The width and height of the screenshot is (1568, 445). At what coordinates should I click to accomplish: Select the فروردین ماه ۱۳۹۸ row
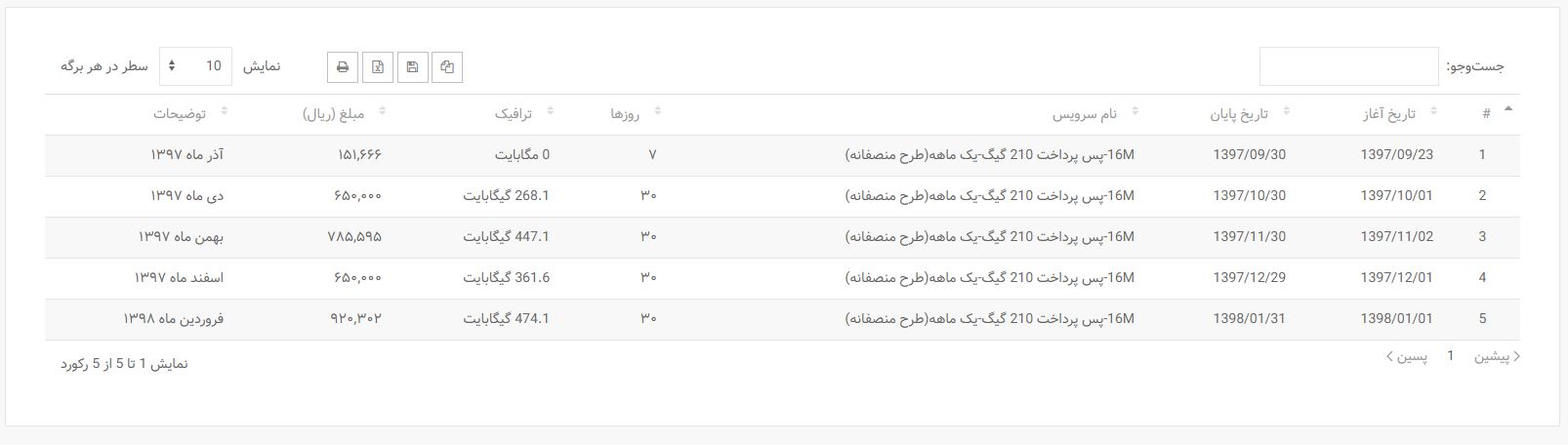(x=782, y=319)
